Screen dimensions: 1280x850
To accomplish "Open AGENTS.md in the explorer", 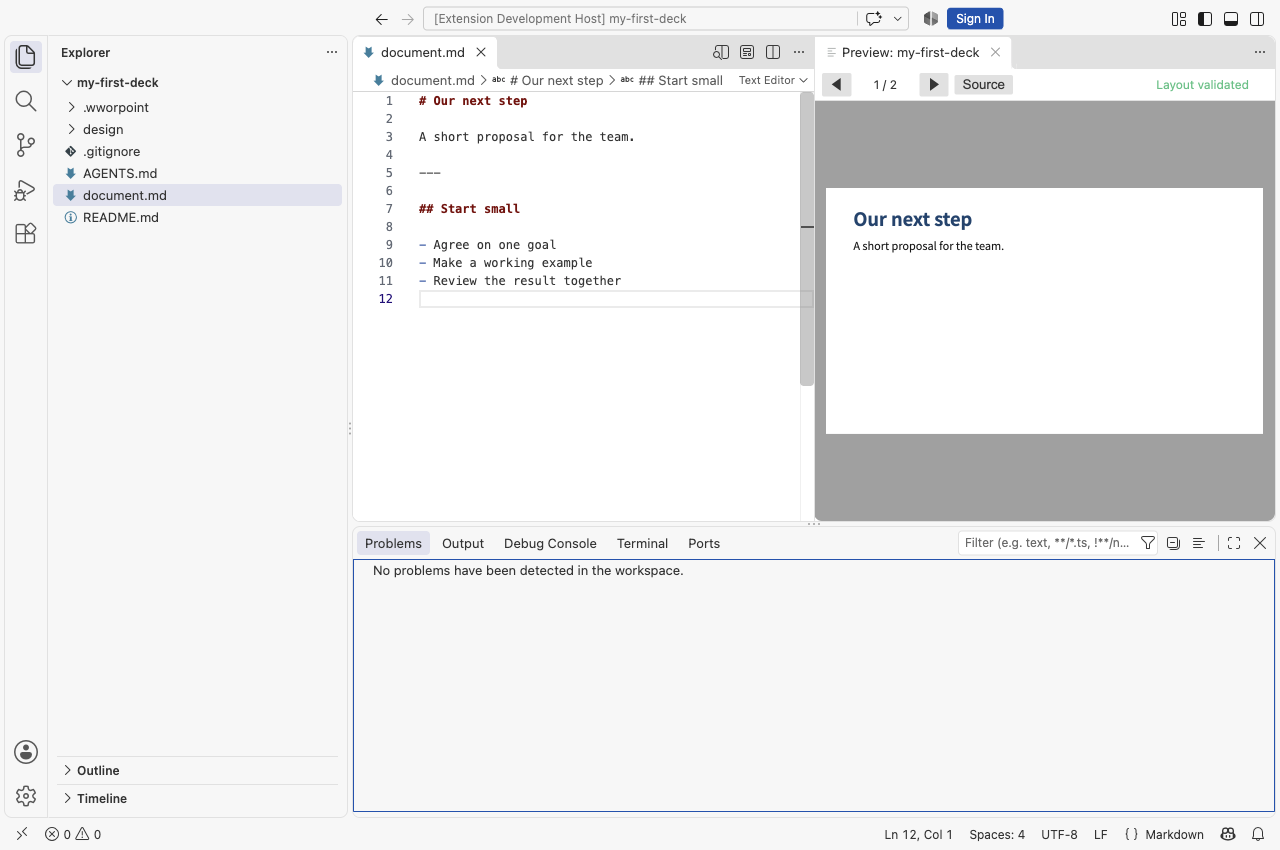I will [197, 173].
